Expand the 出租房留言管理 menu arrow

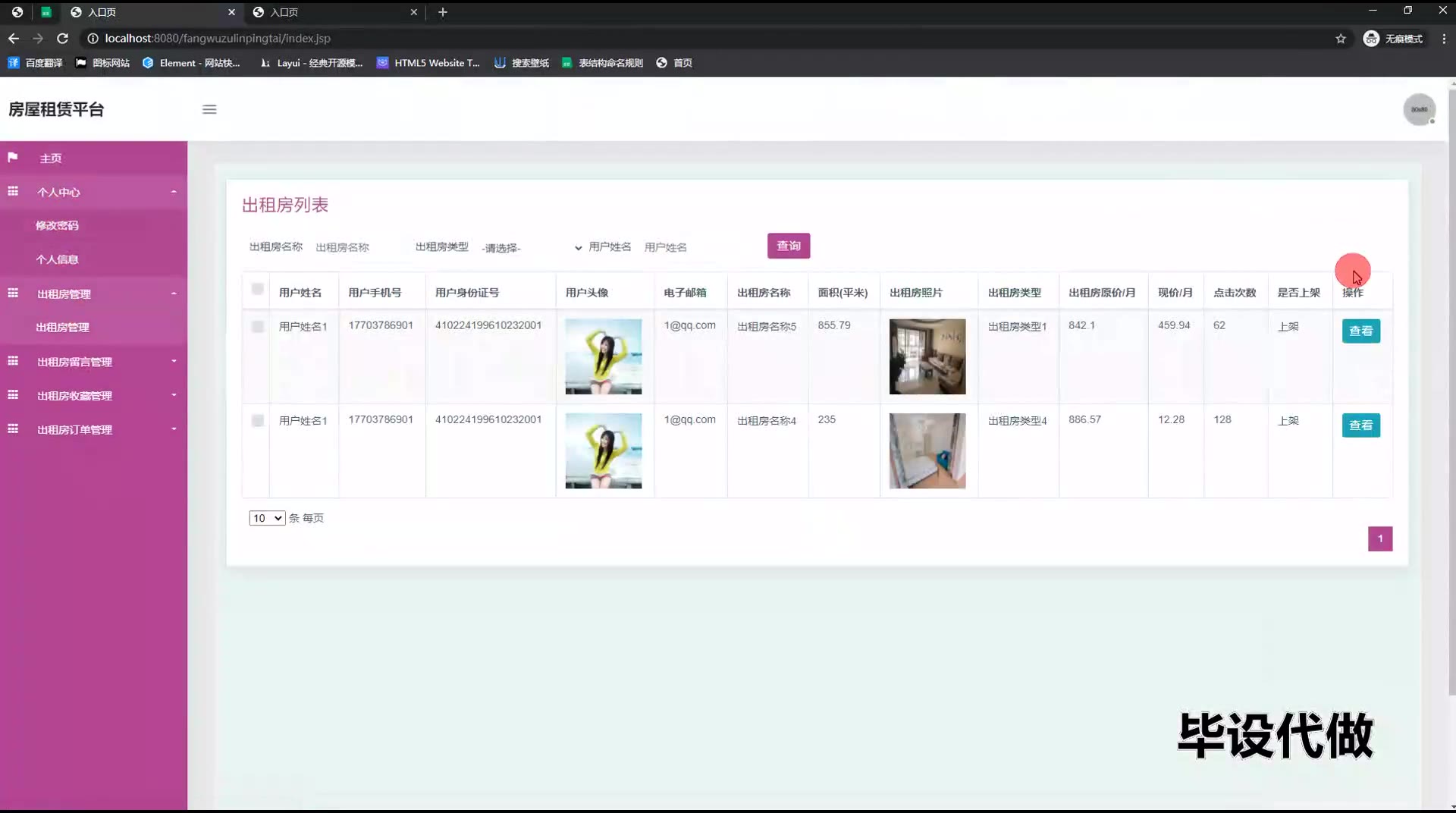(x=174, y=361)
